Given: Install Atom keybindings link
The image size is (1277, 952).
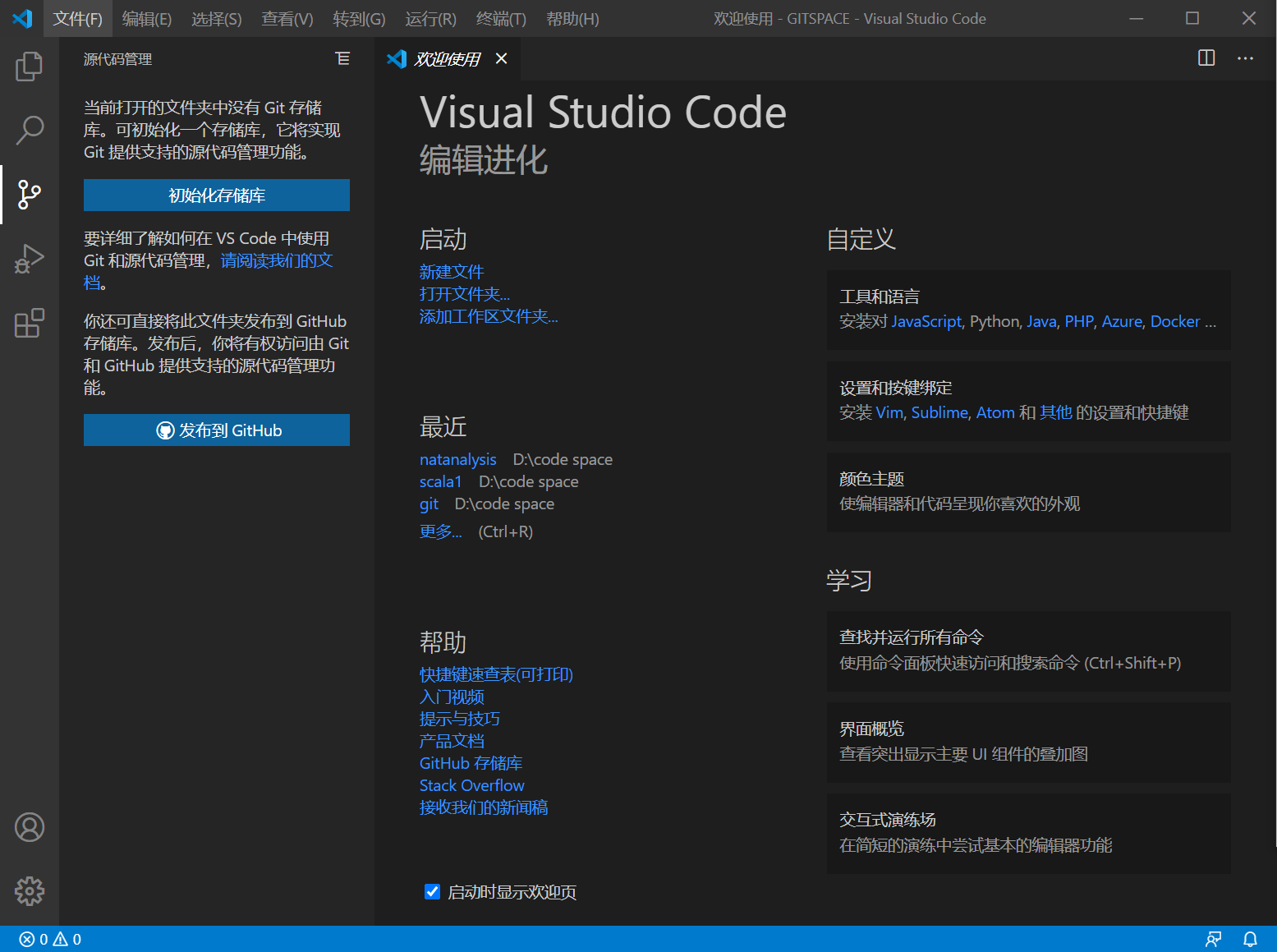Looking at the screenshot, I should click(995, 412).
